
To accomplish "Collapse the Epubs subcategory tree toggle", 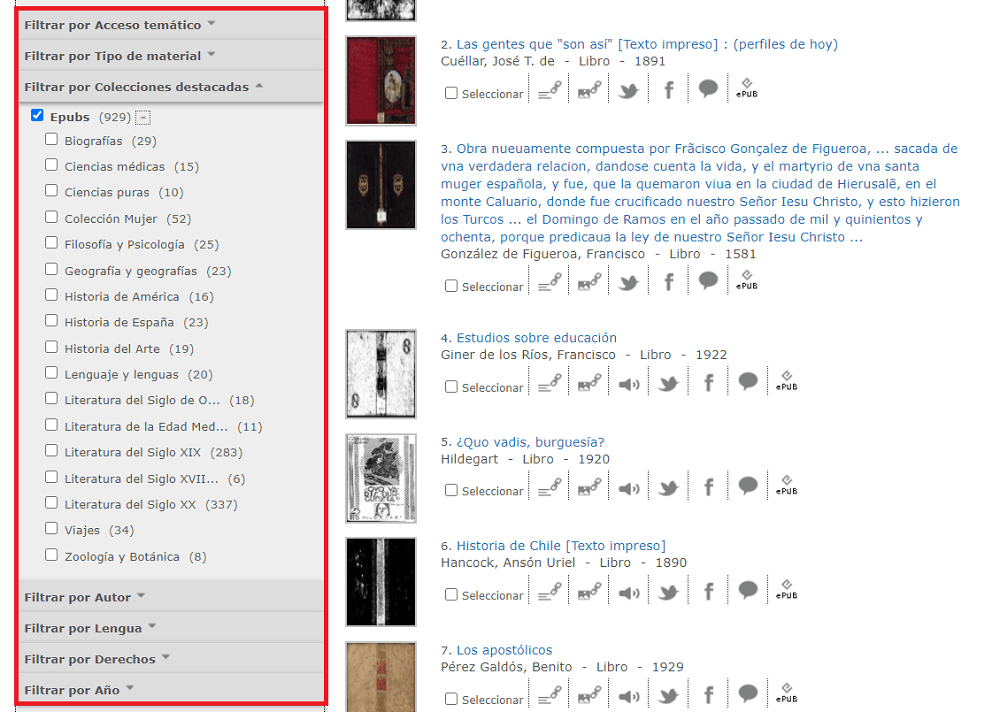I will [x=143, y=117].
